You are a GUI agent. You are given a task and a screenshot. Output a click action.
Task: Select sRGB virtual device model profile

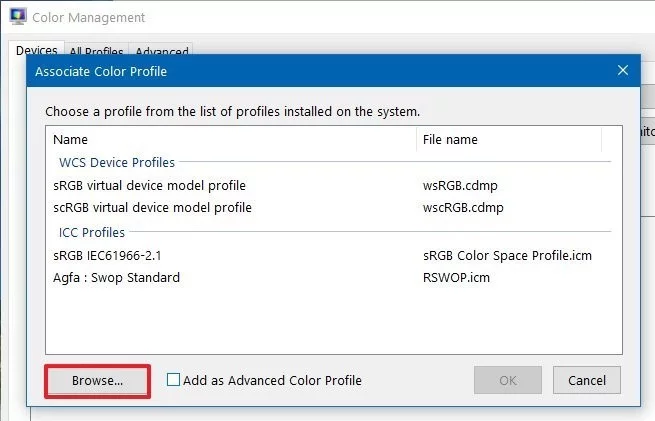point(149,185)
